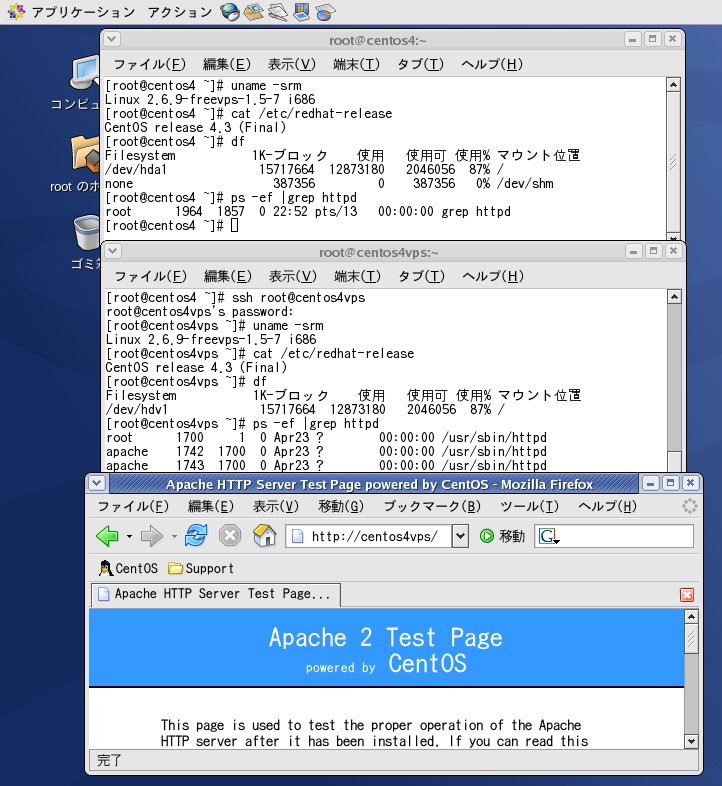The width and height of the screenshot is (722, 786).
Task: Open ヘルプ menu in Firefox
Action: [608, 506]
